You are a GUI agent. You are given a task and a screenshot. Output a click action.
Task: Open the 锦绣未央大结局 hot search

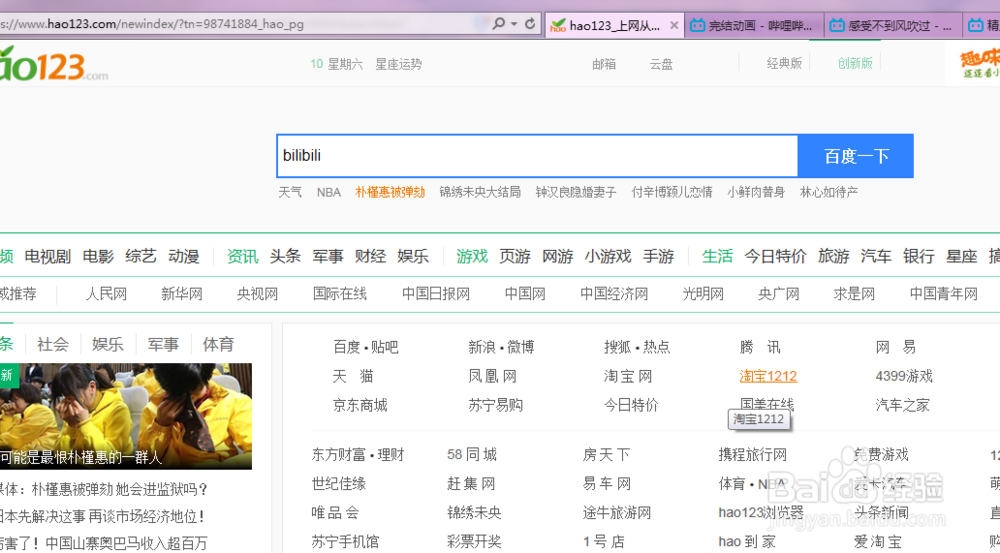[480, 192]
